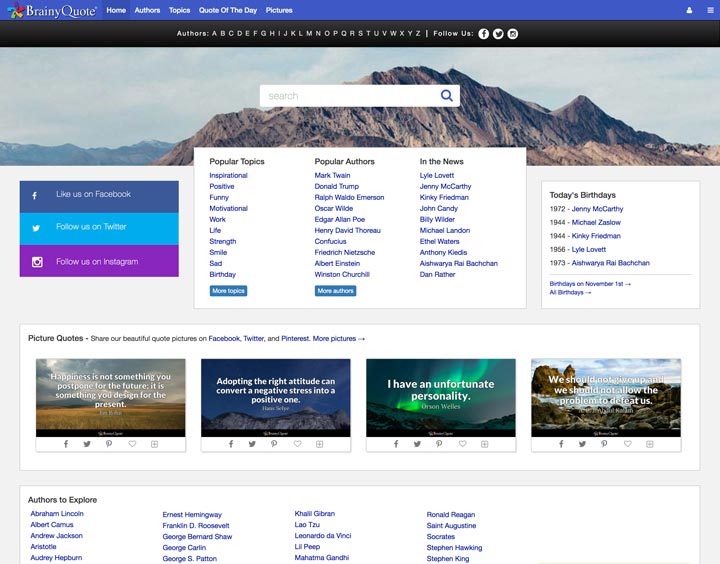Open Abraham Lincoln in Authors to Explore
The height and width of the screenshot is (564, 720).
[57, 514]
